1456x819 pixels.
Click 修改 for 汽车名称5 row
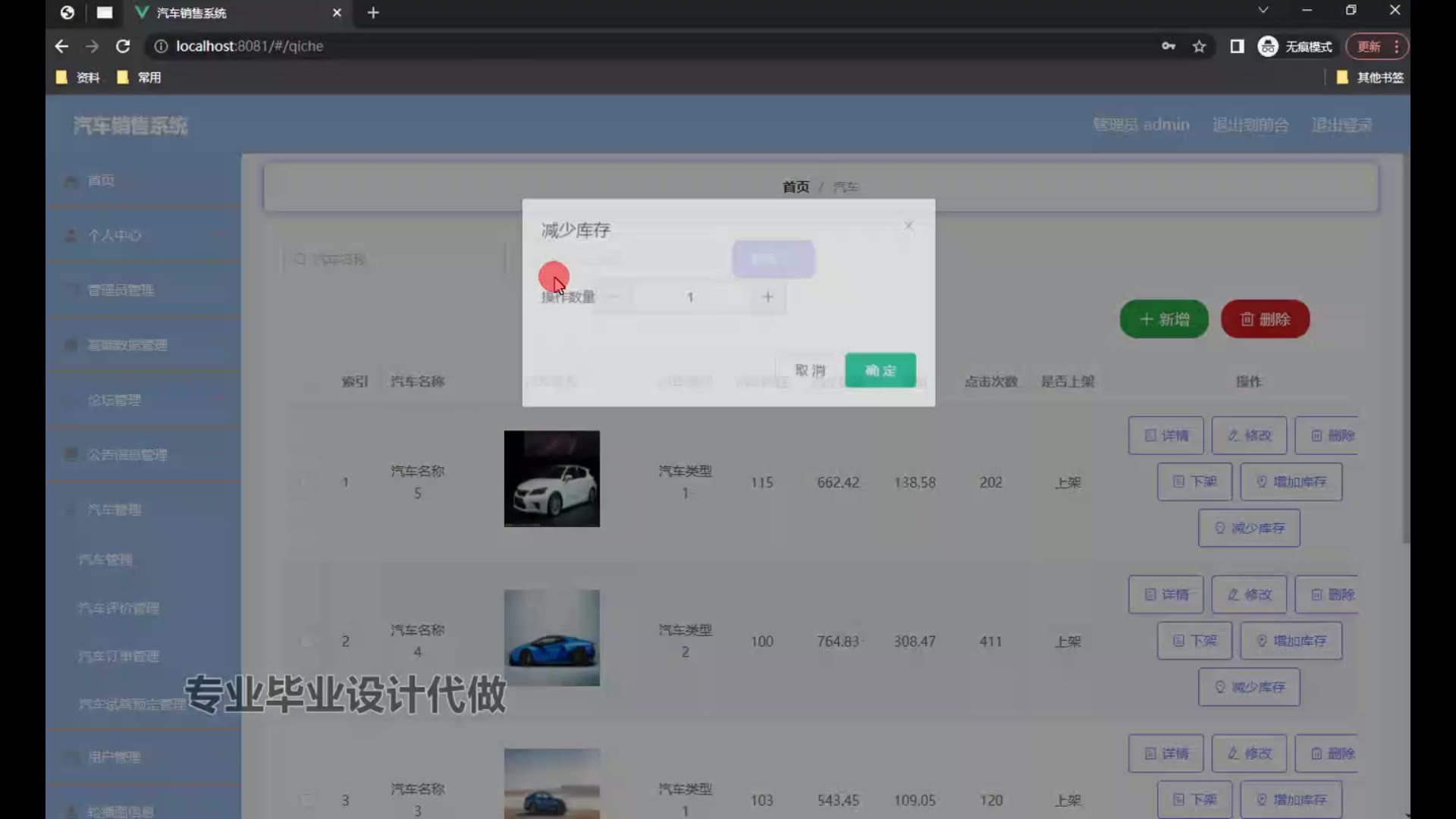[1249, 435]
